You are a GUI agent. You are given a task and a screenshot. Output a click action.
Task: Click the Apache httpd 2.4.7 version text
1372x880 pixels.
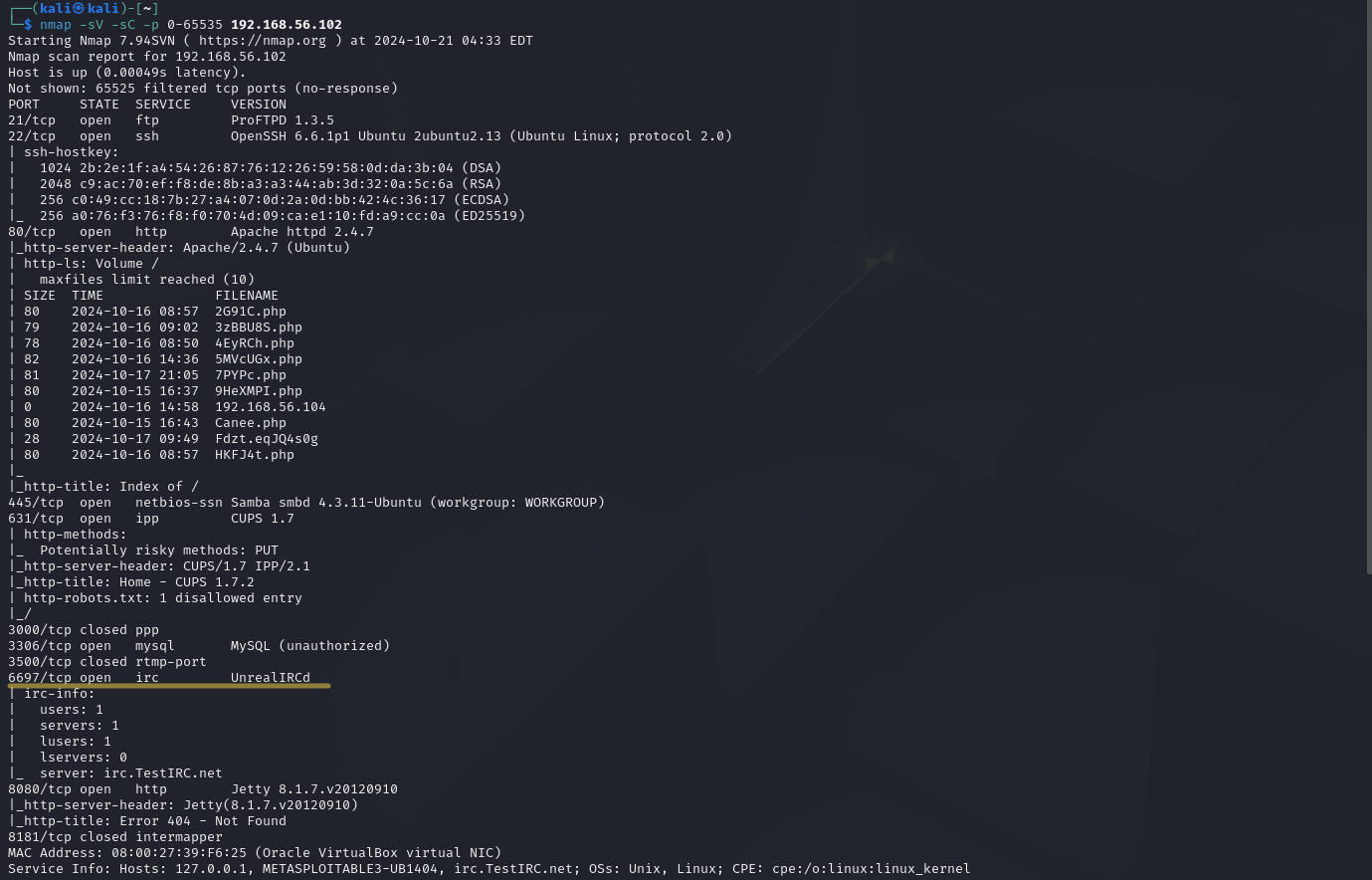(x=302, y=232)
